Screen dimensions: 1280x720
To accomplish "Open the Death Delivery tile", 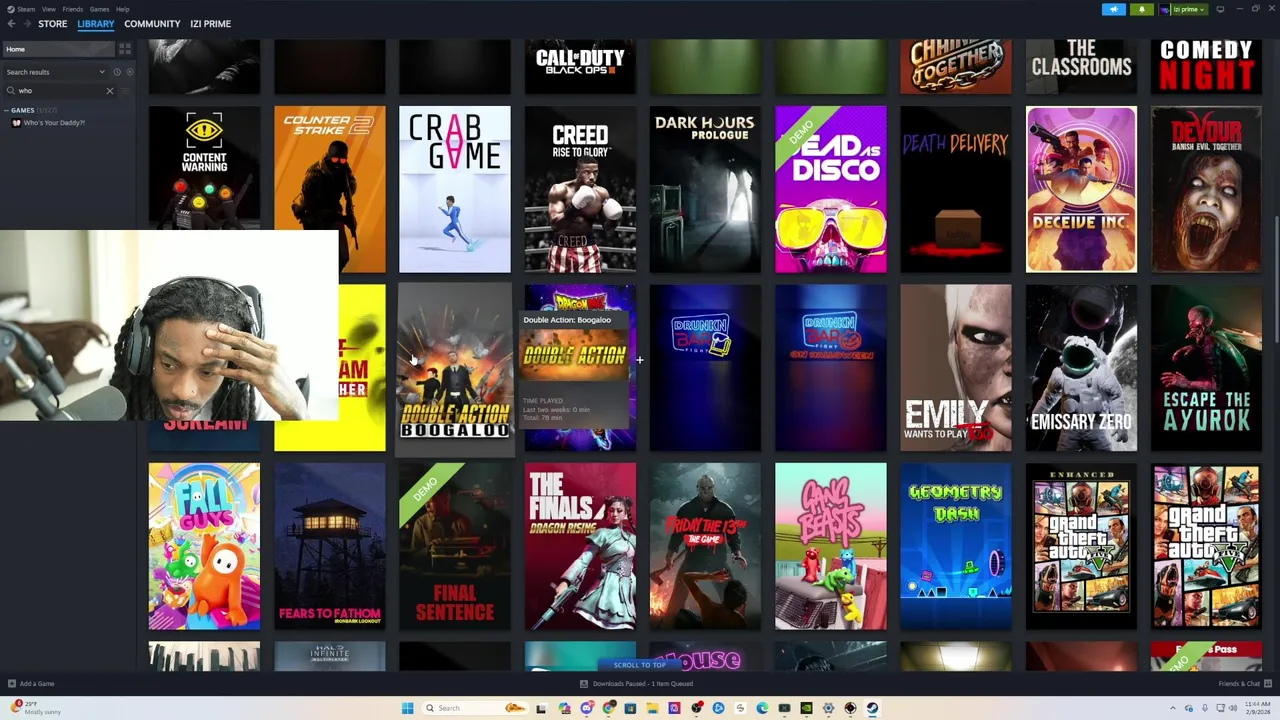I will click(956, 189).
